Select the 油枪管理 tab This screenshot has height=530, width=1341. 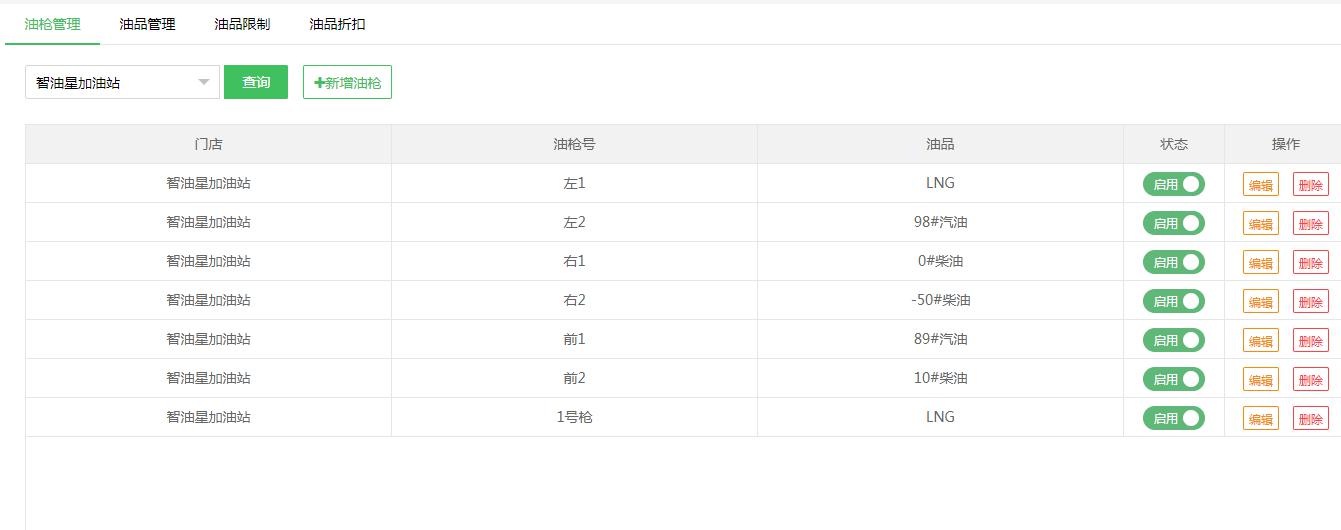tap(52, 24)
